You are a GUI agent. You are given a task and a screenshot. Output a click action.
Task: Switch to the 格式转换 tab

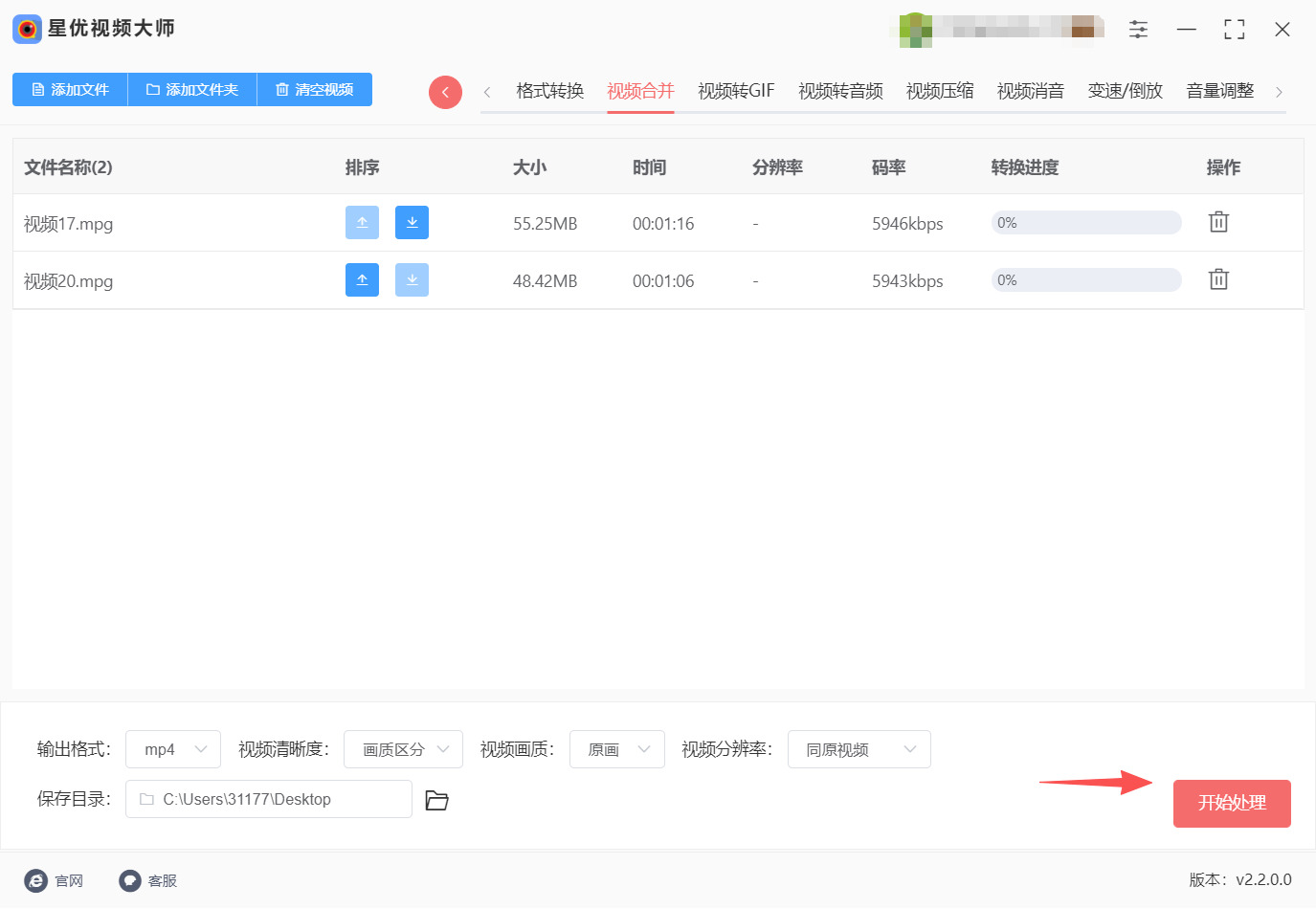click(x=549, y=91)
